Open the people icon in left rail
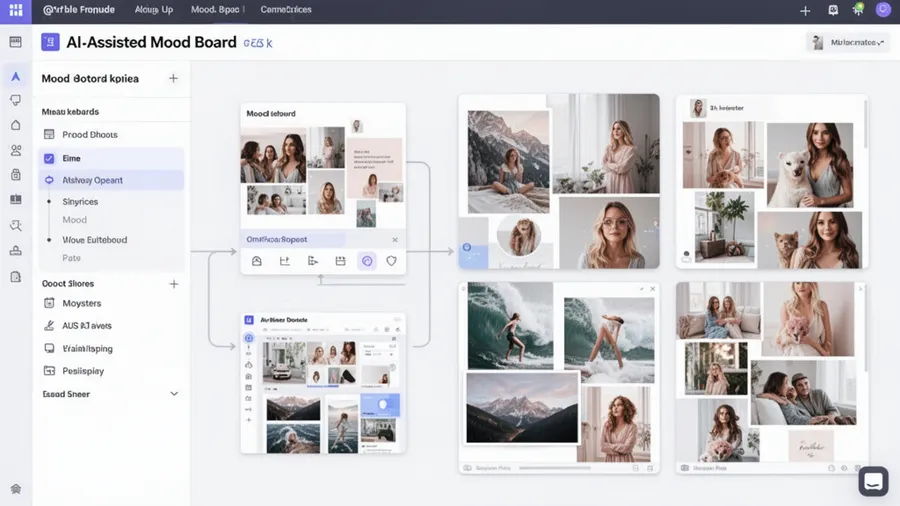 click(15, 150)
